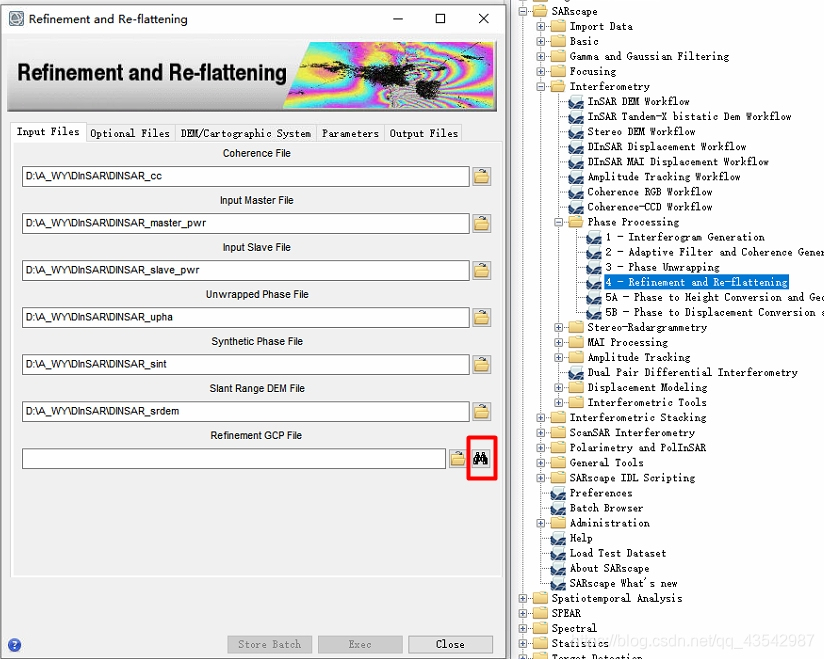
Task: Expand the Polarimetry and PolInSAR folder
Action: [x=541, y=448]
